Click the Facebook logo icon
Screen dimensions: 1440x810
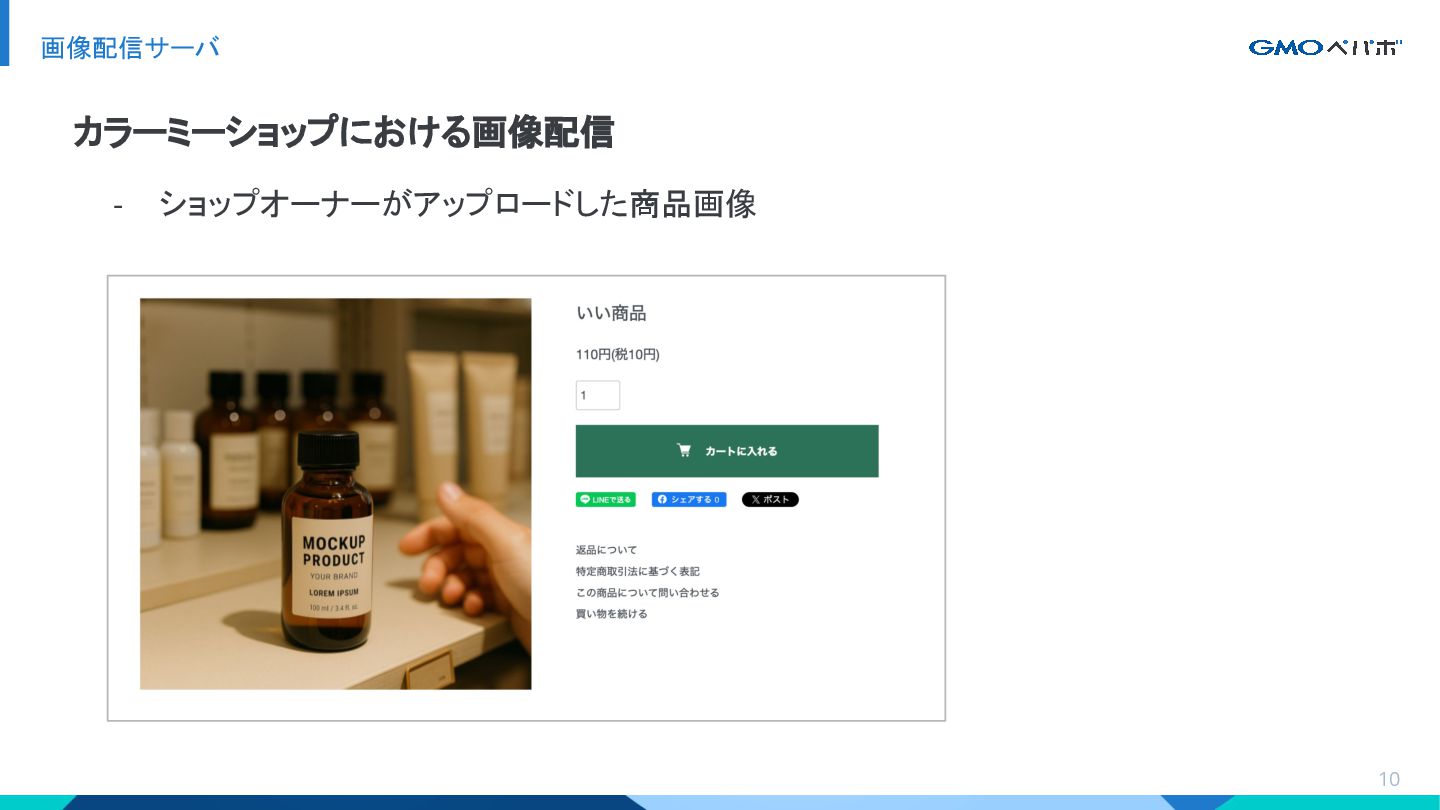click(661, 500)
